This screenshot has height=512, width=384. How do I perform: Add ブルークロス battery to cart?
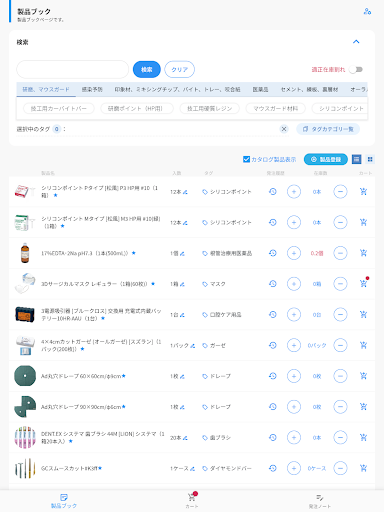(x=363, y=314)
